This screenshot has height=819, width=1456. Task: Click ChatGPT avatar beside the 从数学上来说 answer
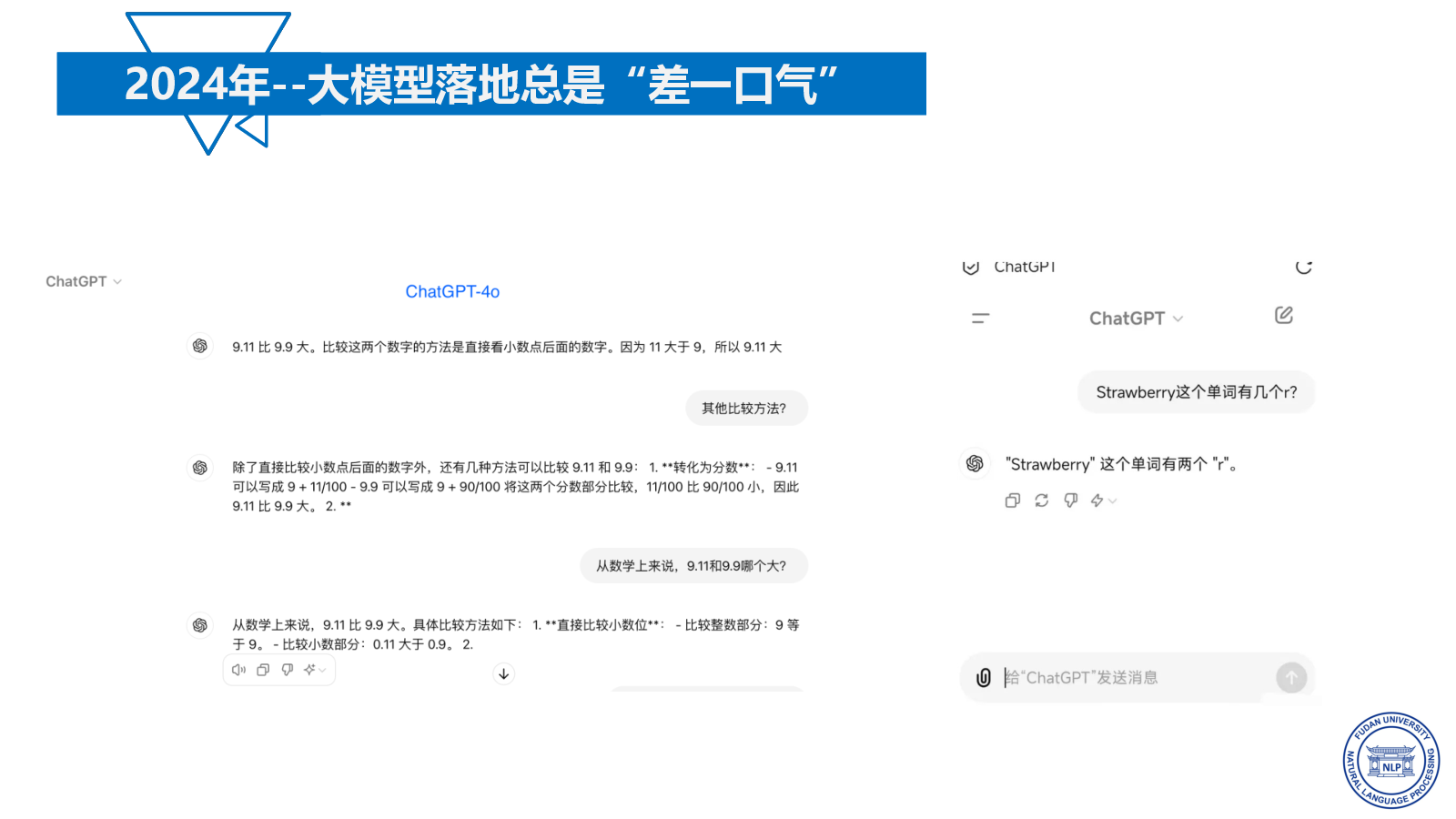click(200, 624)
